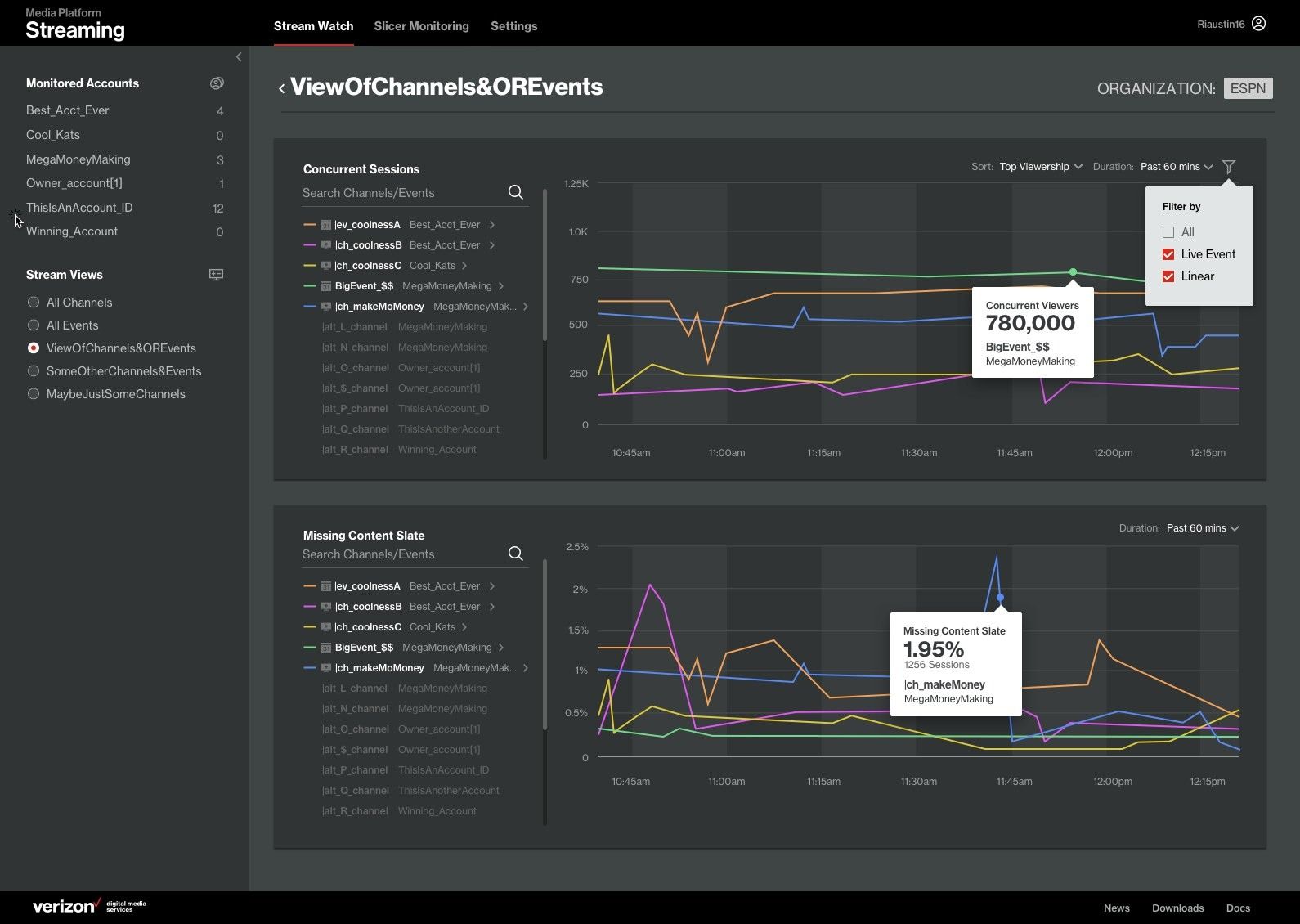Uncheck the Linear filter checkbox
The image size is (1300, 924).
(x=1168, y=276)
